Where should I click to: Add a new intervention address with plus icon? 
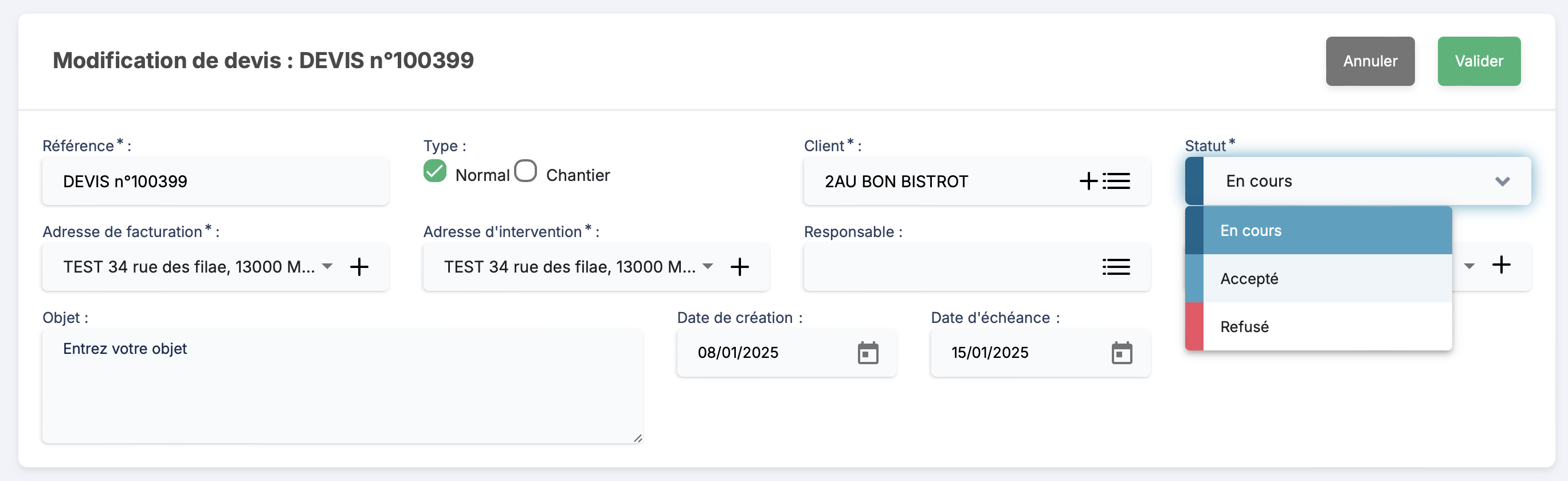739,267
